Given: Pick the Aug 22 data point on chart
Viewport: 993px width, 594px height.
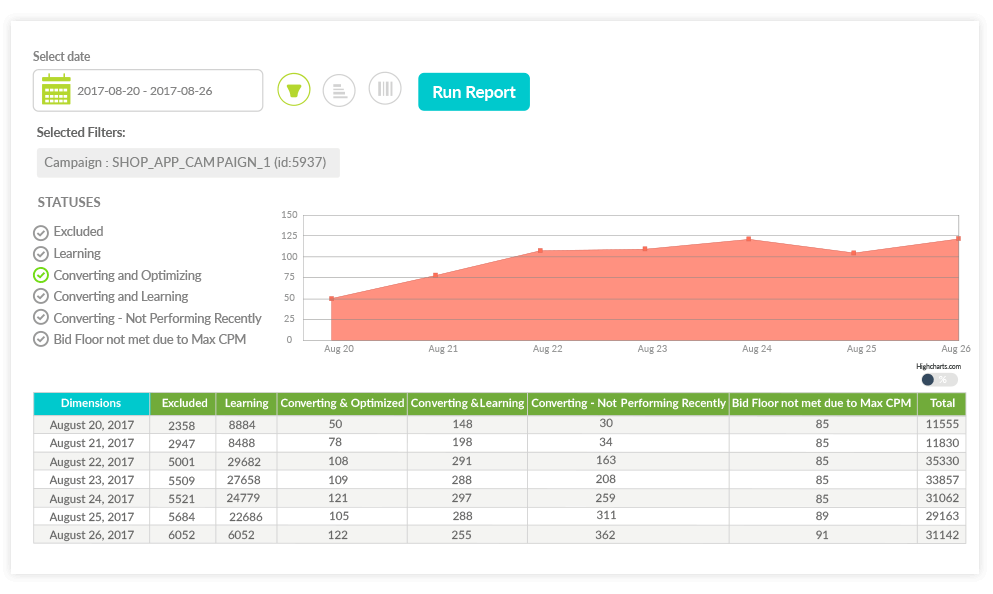Looking at the screenshot, I should [540, 251].
